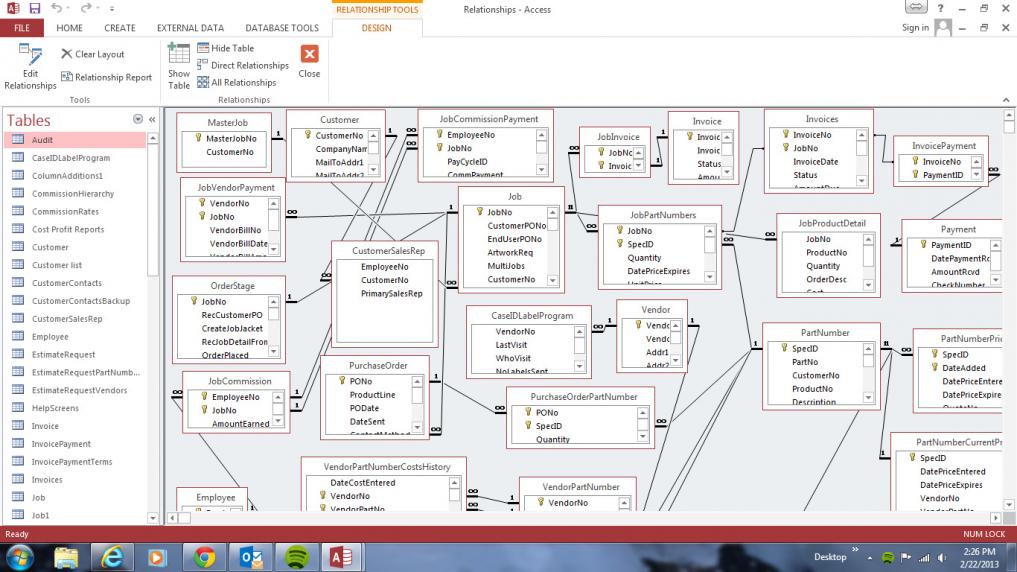1017x572 pixels.
Task: Click VendorBillNo field in JobVendorPayment
Action: point(235,230)
